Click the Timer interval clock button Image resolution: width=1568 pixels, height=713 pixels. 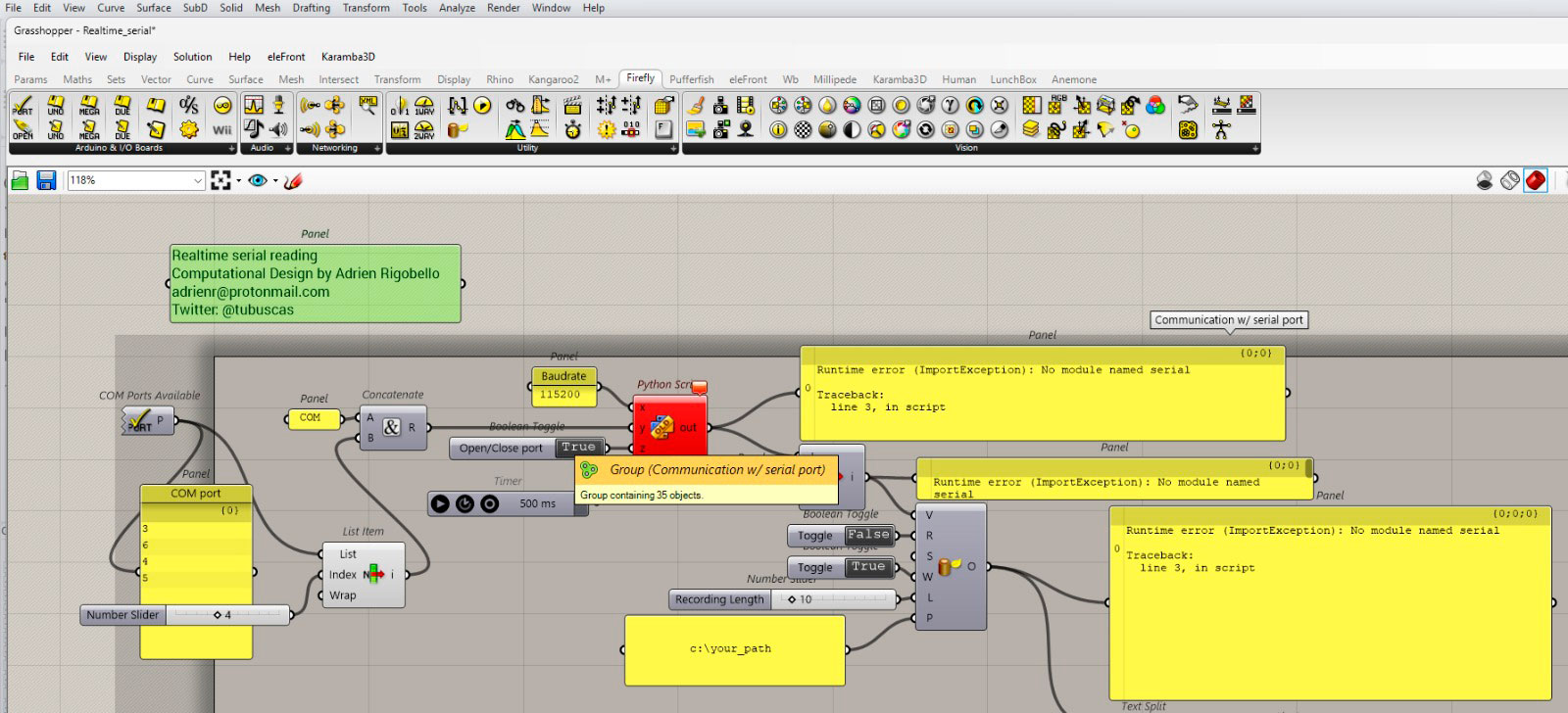click(x=465, y=503)
